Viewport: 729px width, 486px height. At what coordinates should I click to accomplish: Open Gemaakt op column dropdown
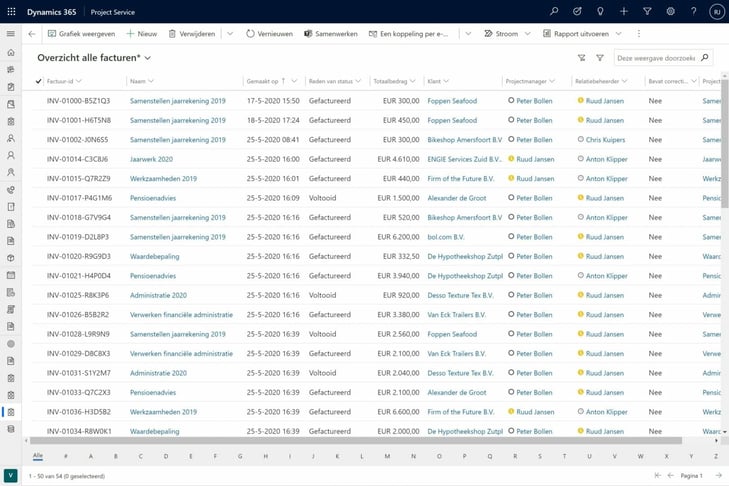click(294, 81)
